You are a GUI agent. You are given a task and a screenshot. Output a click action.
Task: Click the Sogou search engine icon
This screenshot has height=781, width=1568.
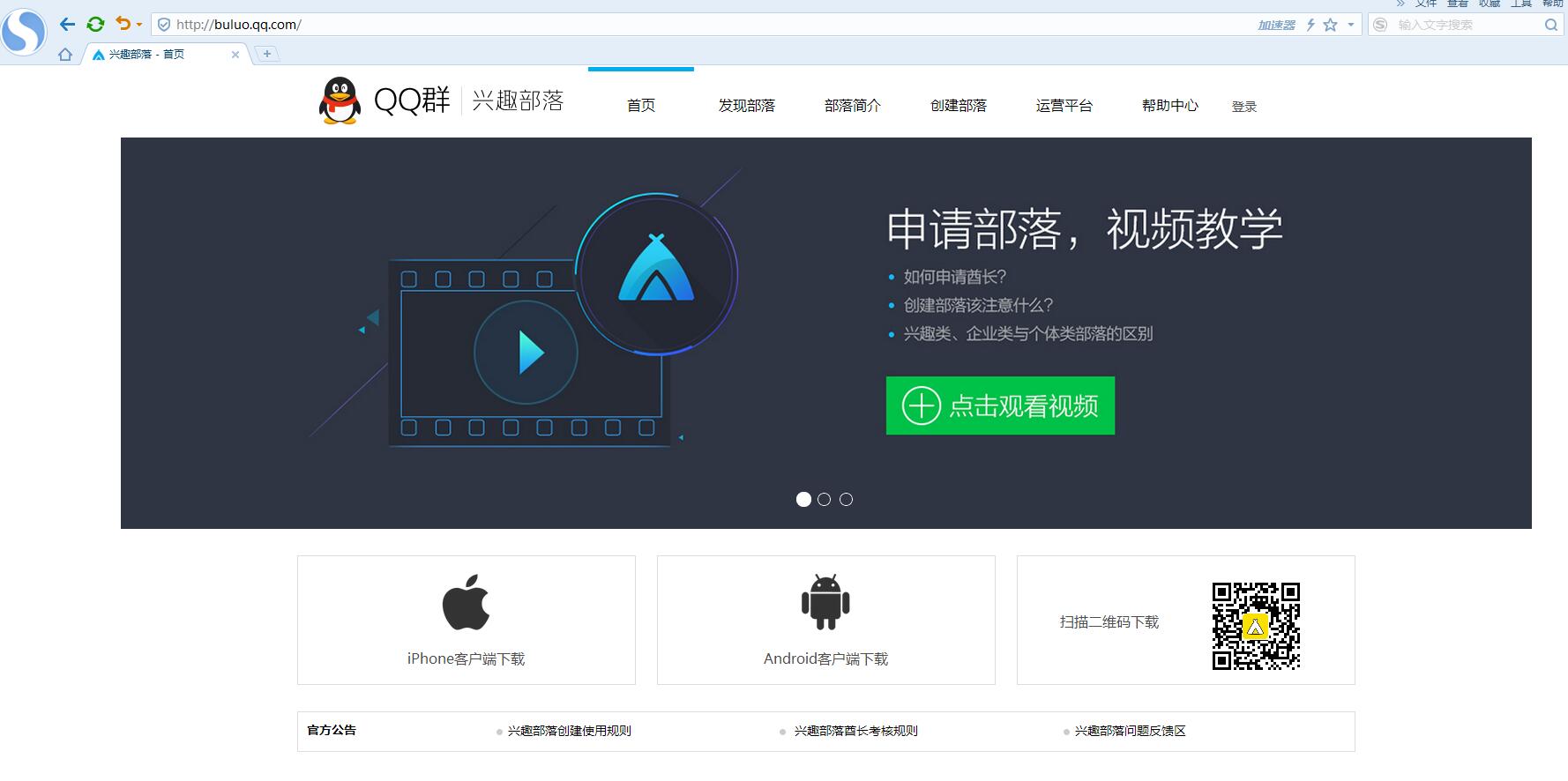pos(1381,25)
